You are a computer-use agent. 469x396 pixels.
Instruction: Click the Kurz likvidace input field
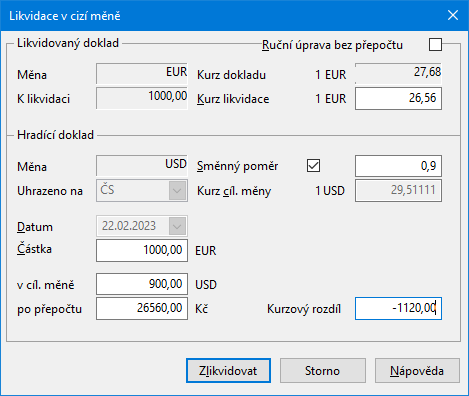398,99
